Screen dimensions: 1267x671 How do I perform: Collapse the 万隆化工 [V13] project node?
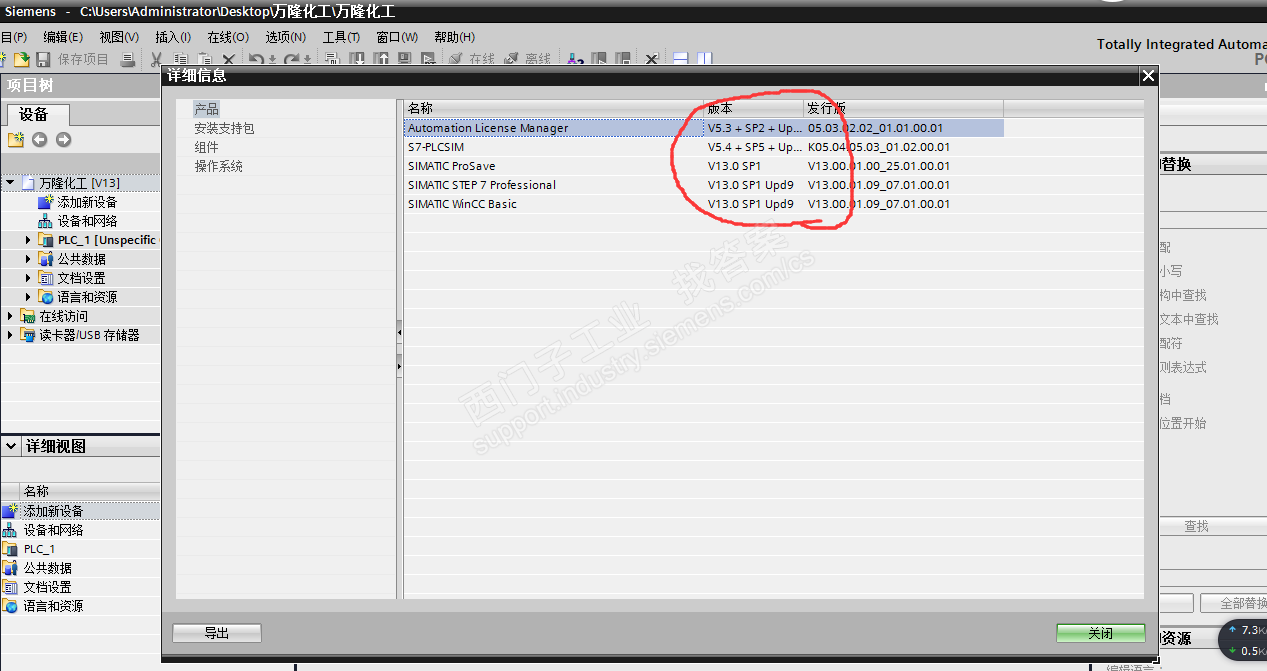(x=10, y=183)
